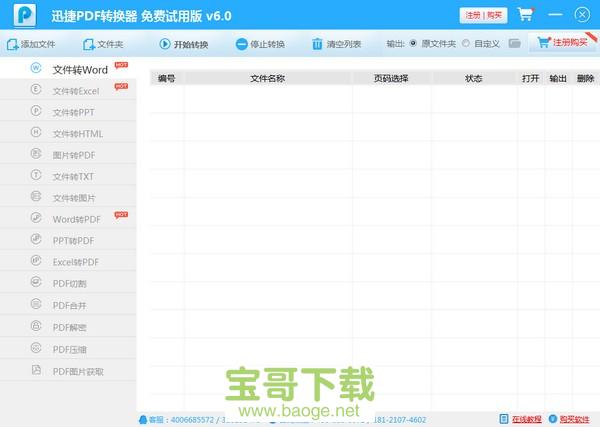Click the 输出 column header

click(558, 78)
